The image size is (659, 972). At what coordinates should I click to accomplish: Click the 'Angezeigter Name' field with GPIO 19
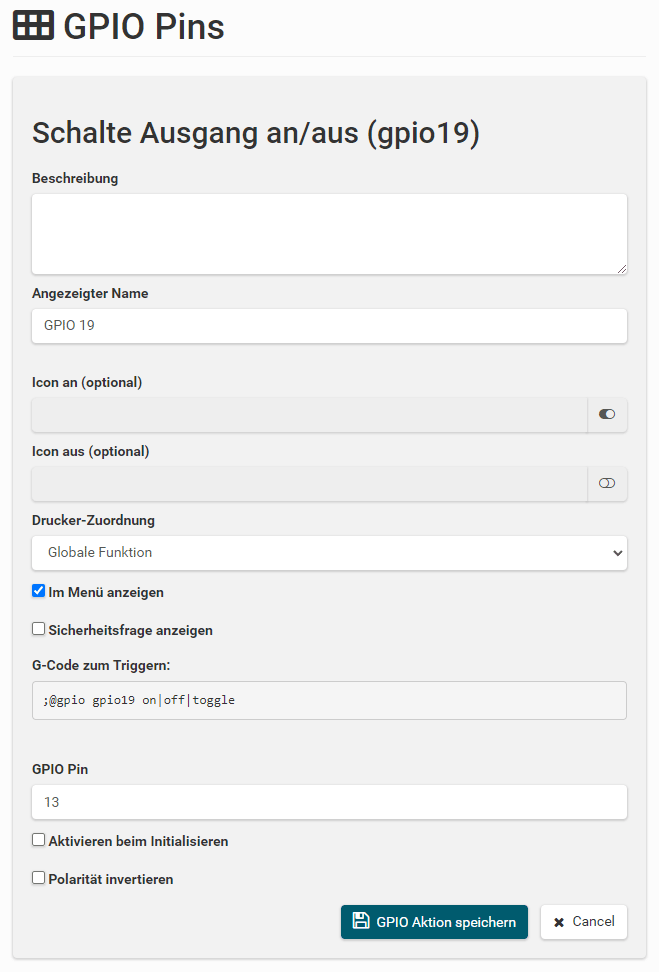pyautogui.click(x=329, y=326)
